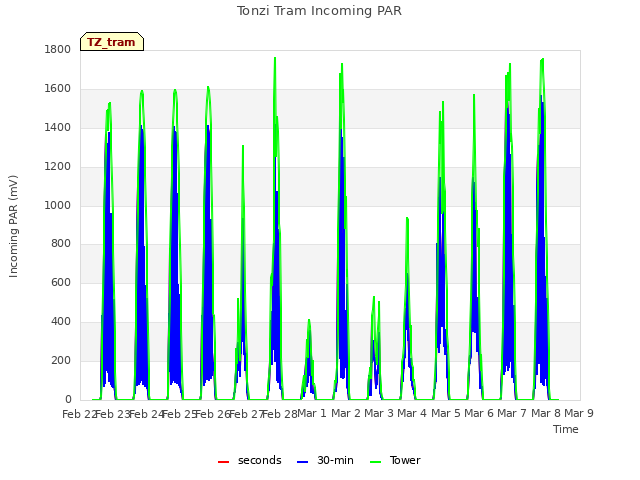Select the 'seconds' legend label

coord(260,460)
